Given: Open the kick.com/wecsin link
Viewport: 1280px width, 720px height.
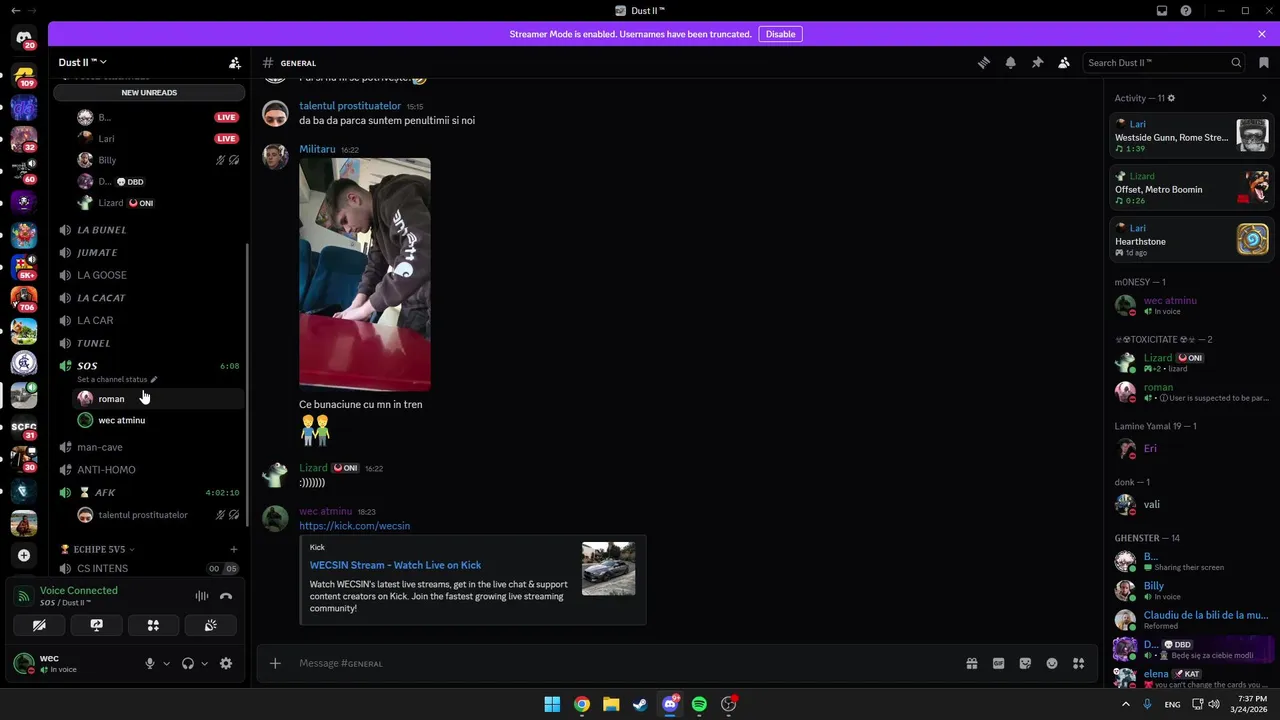Looking at the screenshot, I should coord(354,526).
